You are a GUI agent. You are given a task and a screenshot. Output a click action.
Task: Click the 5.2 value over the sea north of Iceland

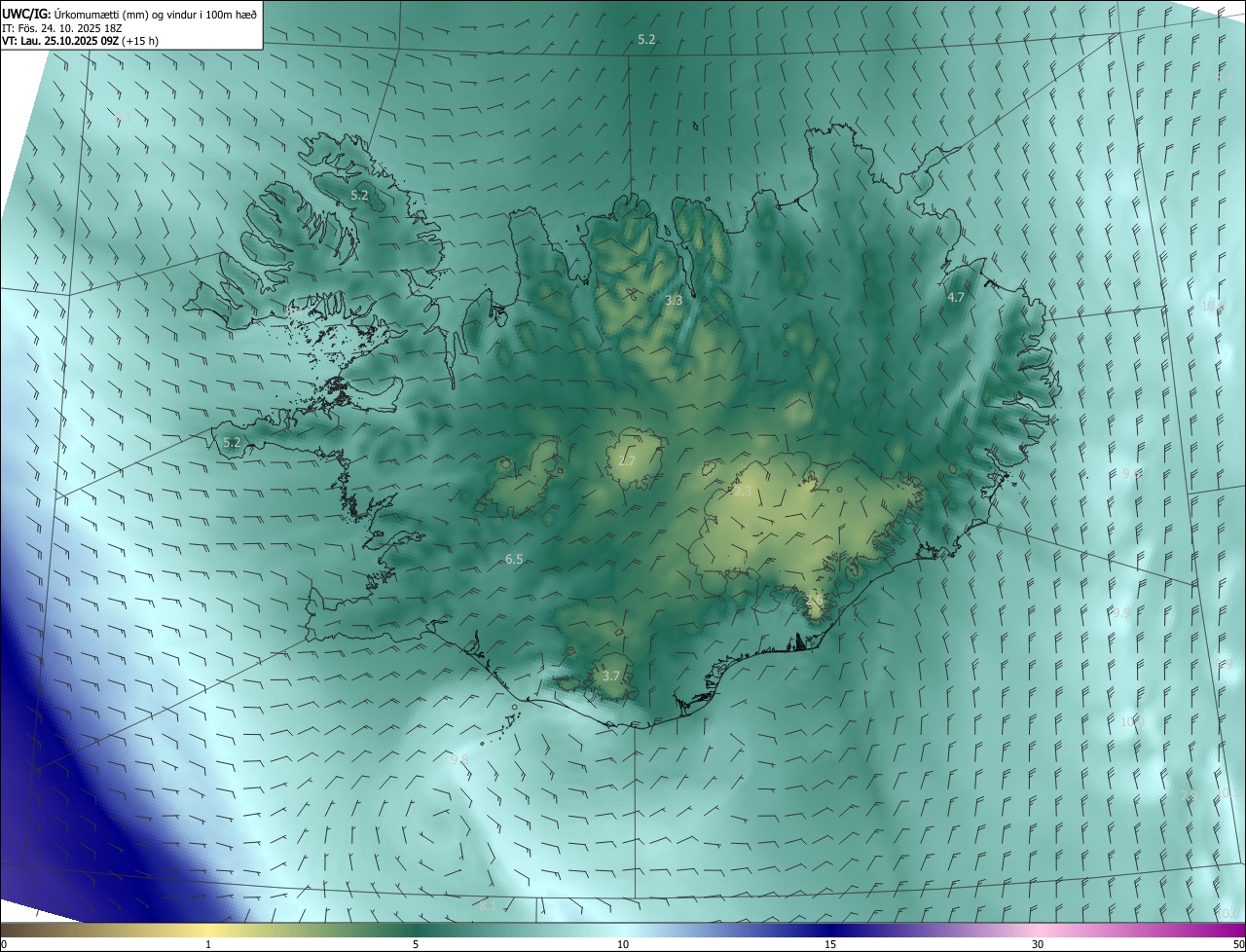pyautogui.click(x=646, y=39)
